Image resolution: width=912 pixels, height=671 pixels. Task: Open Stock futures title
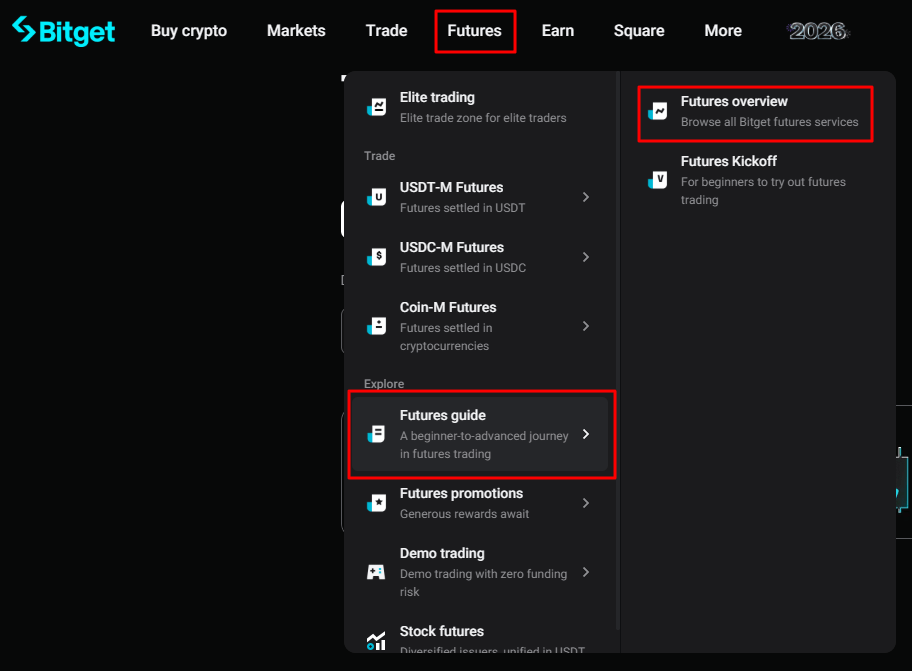(441, 631)
